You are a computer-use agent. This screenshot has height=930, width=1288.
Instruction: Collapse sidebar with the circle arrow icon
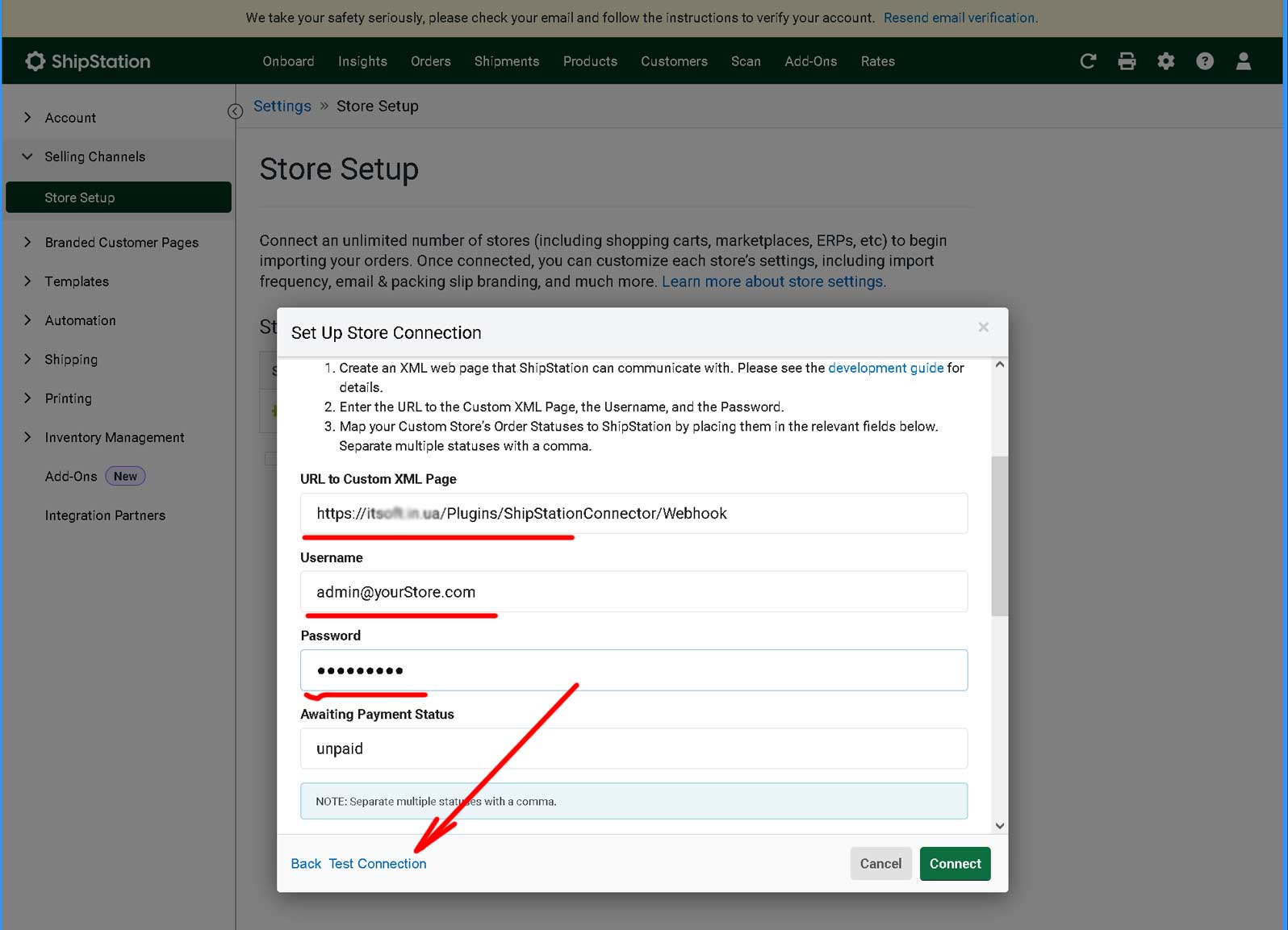click(x=235, y=111)
